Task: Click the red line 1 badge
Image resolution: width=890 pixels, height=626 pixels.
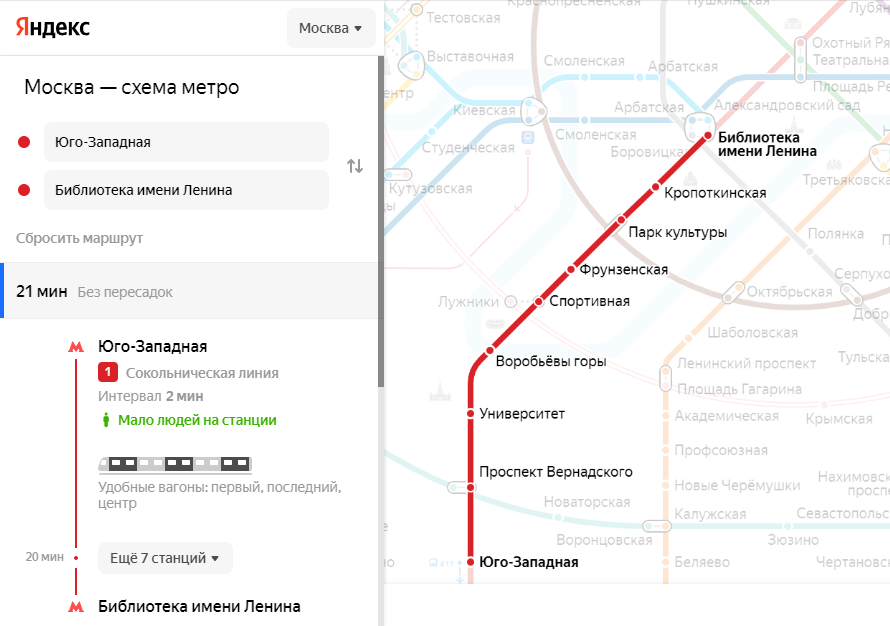Action: [x=108, y=373]
